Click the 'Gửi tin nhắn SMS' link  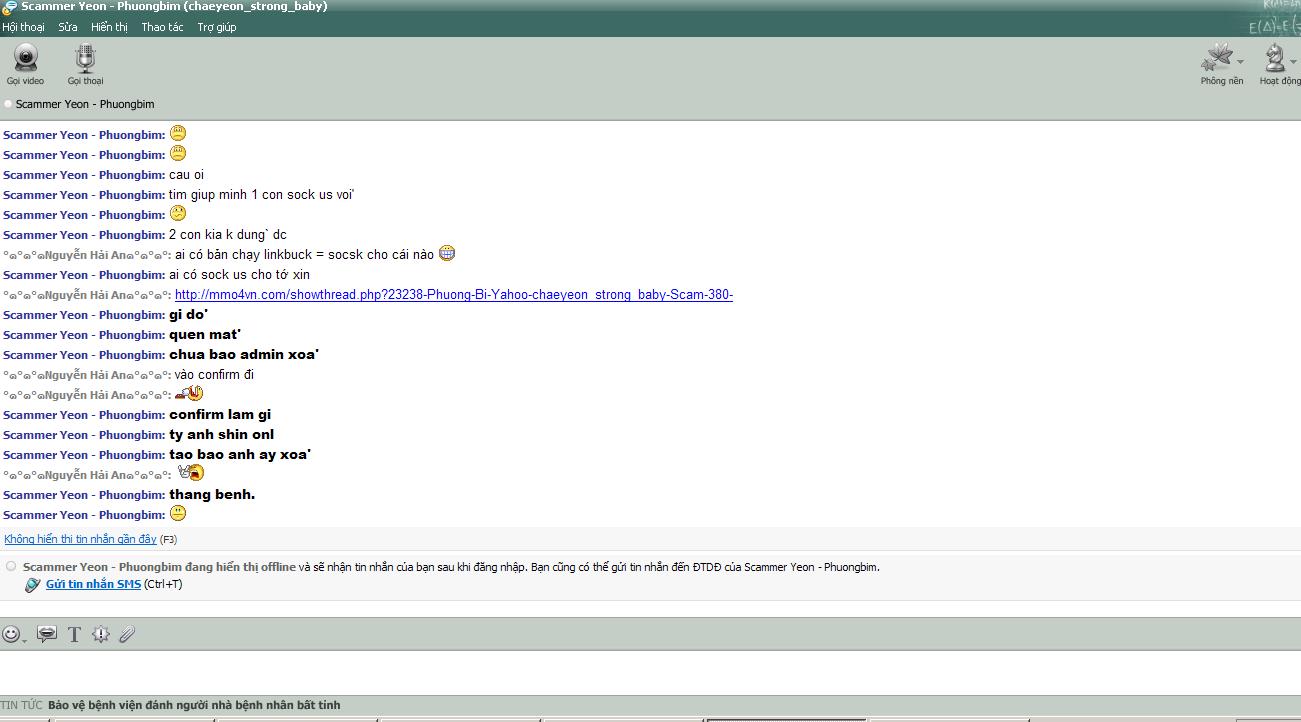click(x=93, y=584)
